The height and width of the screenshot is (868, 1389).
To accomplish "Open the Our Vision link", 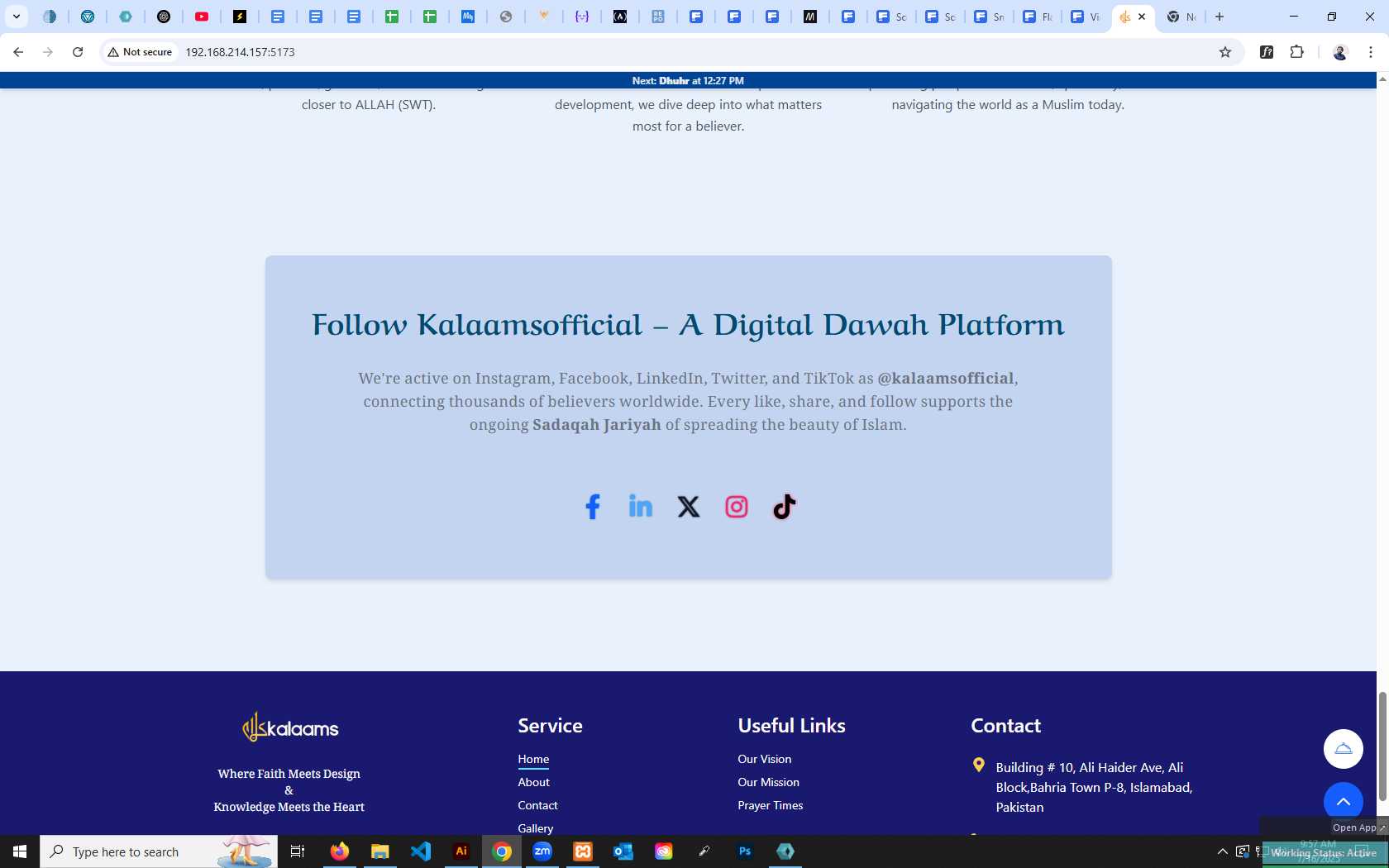I will pos(764,759).
